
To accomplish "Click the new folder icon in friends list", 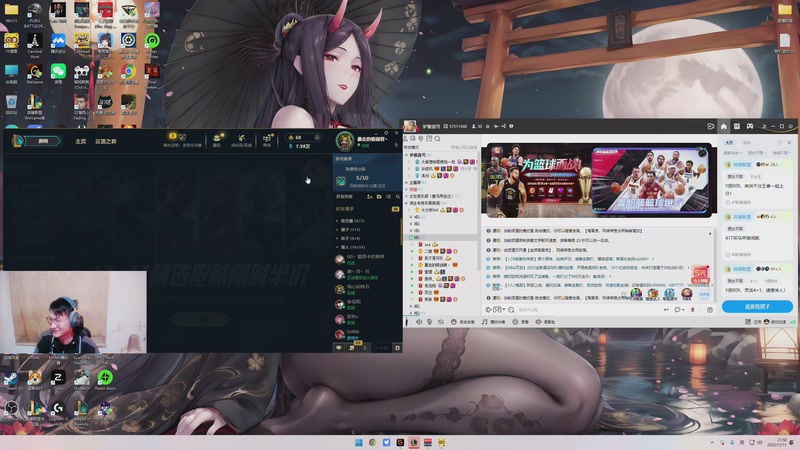I will (379, 196).
